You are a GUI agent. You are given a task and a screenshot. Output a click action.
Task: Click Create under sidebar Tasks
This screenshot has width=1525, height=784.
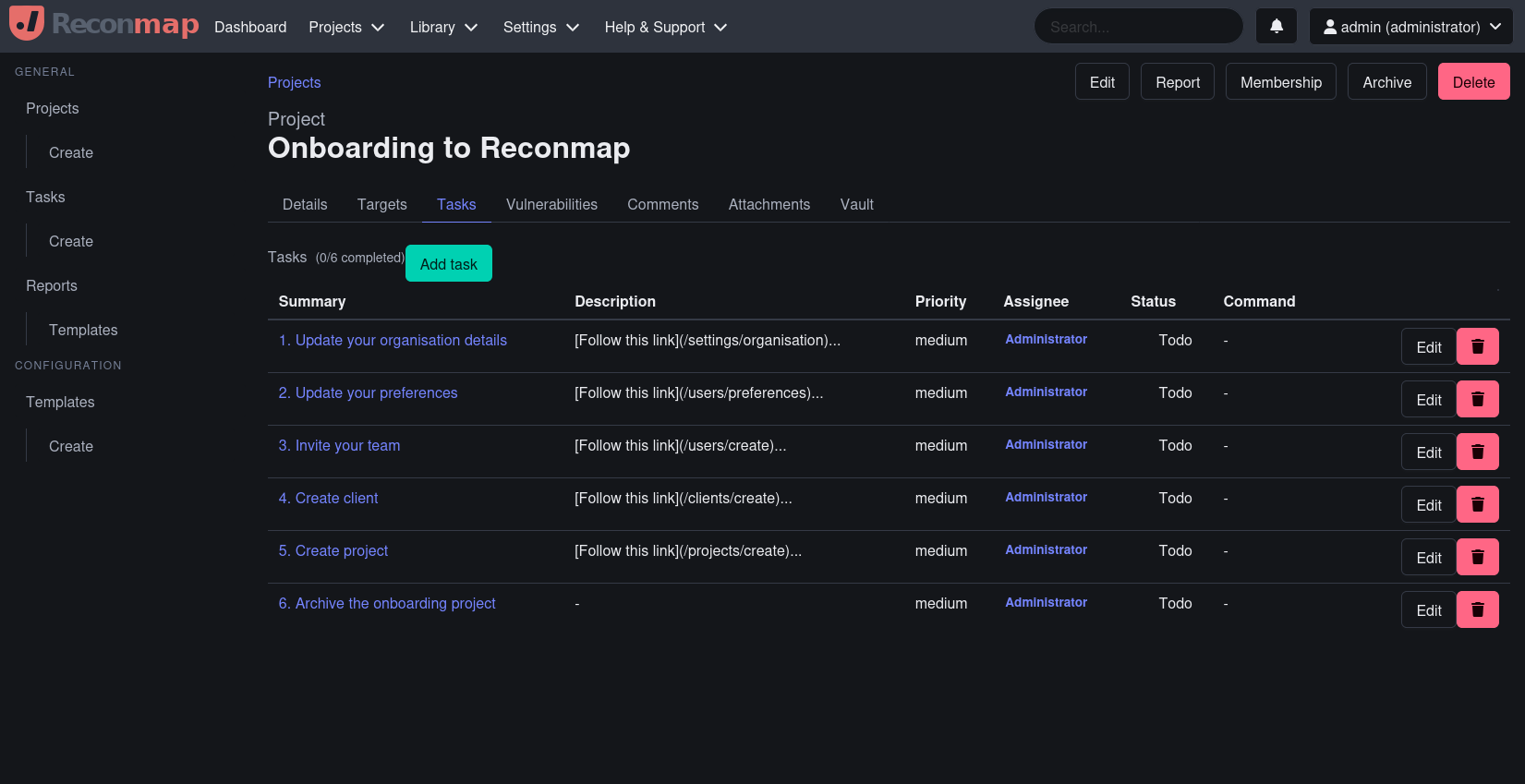71,241
